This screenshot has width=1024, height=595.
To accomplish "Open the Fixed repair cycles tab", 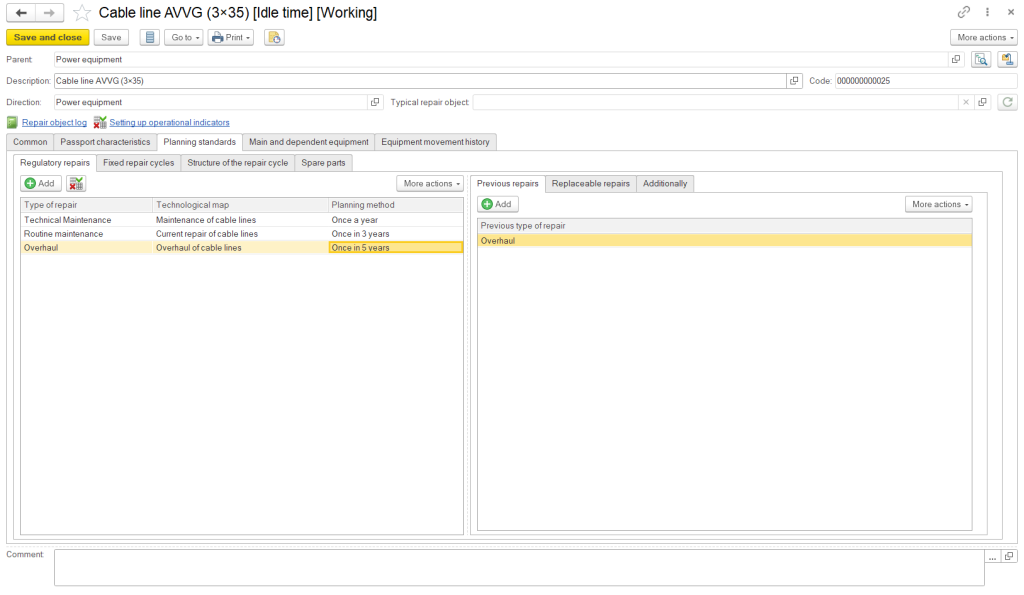I will coord(138,162).
